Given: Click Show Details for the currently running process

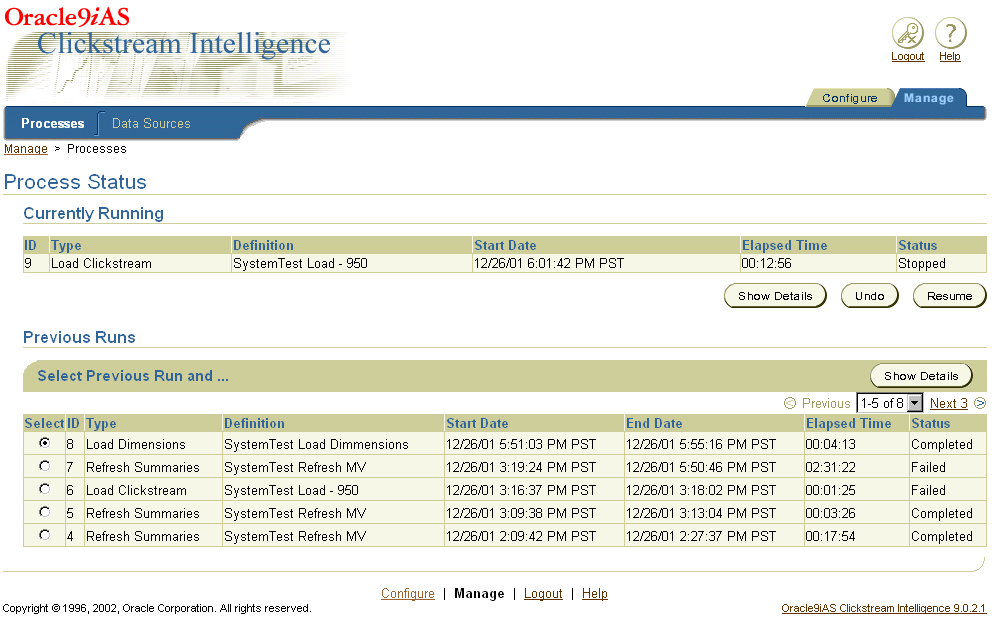Looking at the screenshot, I should (775, 296).
